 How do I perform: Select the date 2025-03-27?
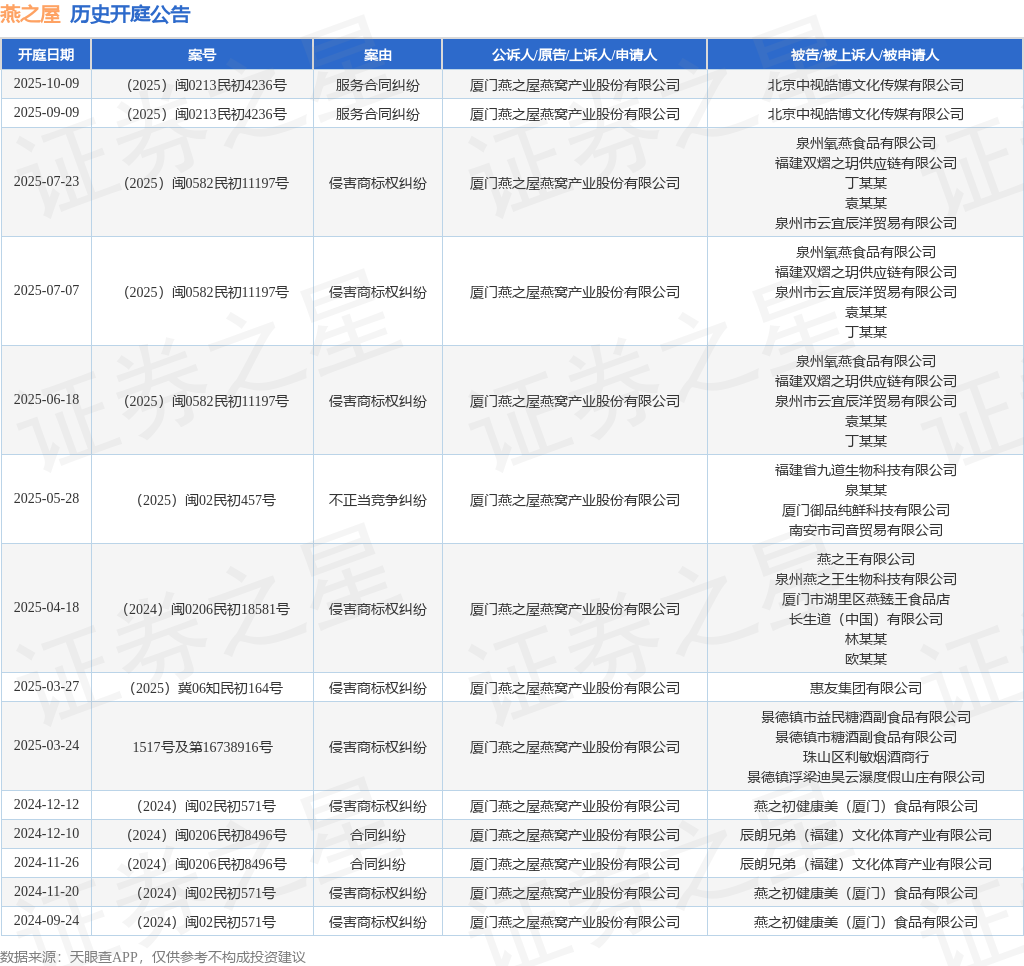(x=46, y=686)
